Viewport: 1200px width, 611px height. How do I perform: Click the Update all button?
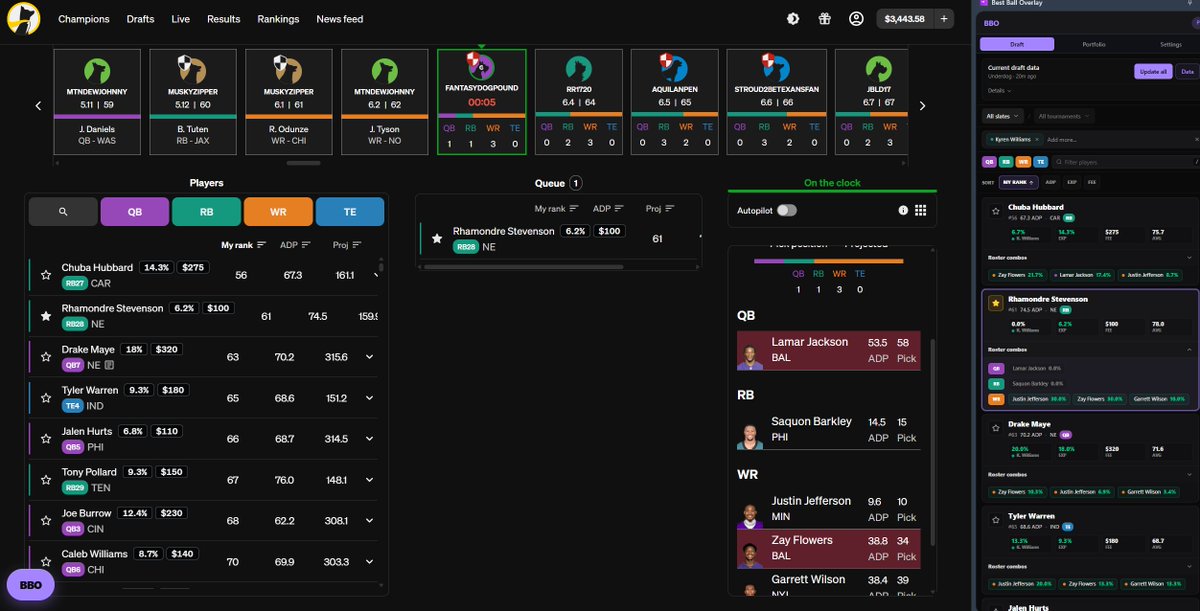1153,71
